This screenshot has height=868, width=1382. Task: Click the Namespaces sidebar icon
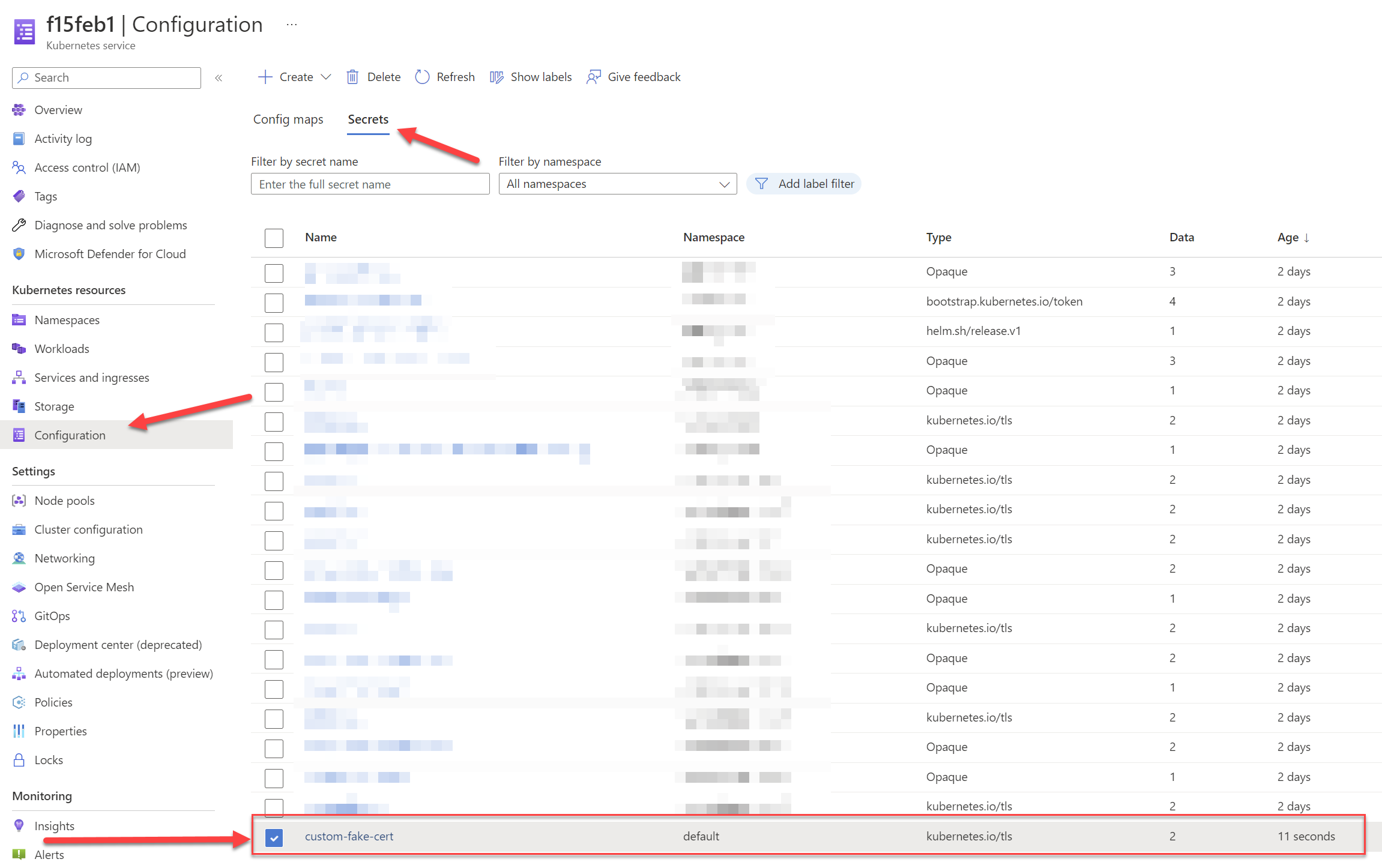click(19, 319)
